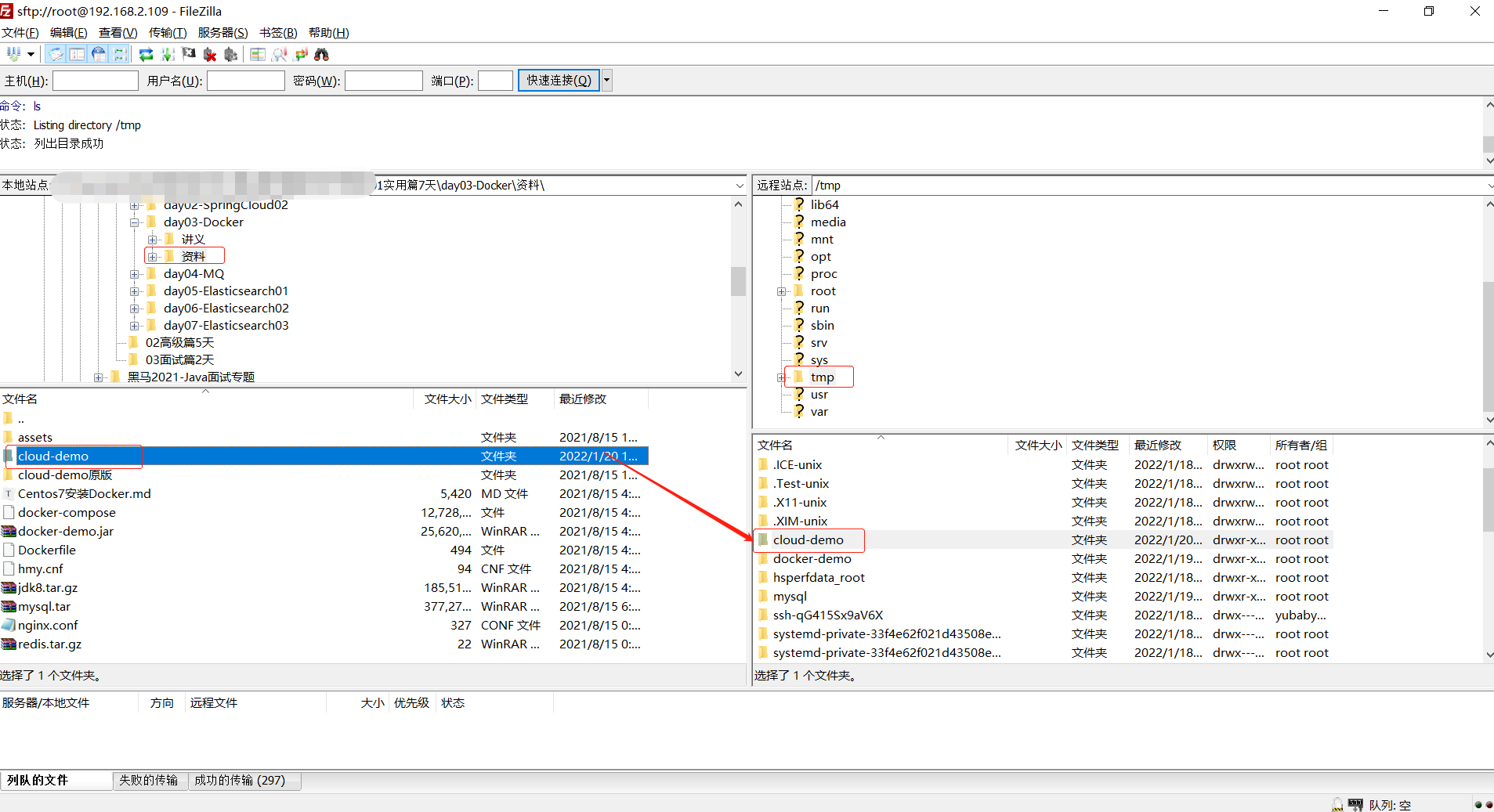Click the queue icon in status bar
Viewport: 1494px width, 812px height.
(x=1355, y=805)
